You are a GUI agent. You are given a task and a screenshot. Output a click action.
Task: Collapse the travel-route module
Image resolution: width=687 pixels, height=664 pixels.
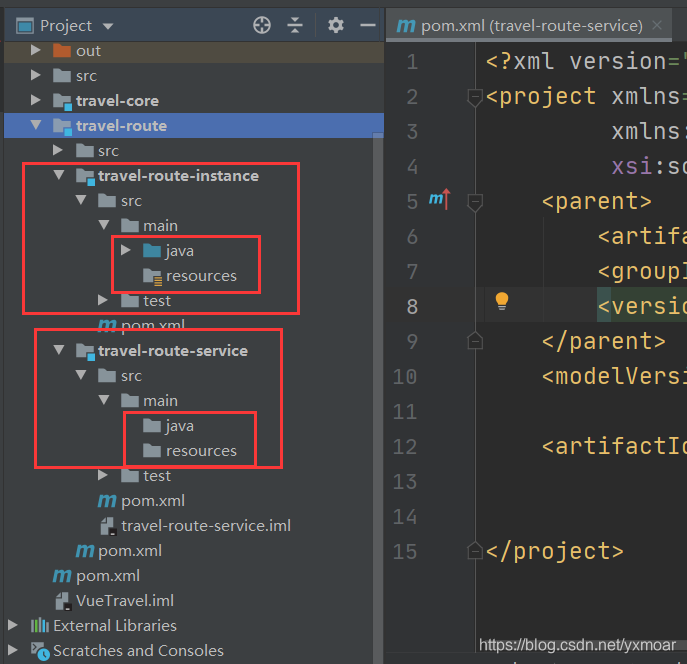coord(36,125)
